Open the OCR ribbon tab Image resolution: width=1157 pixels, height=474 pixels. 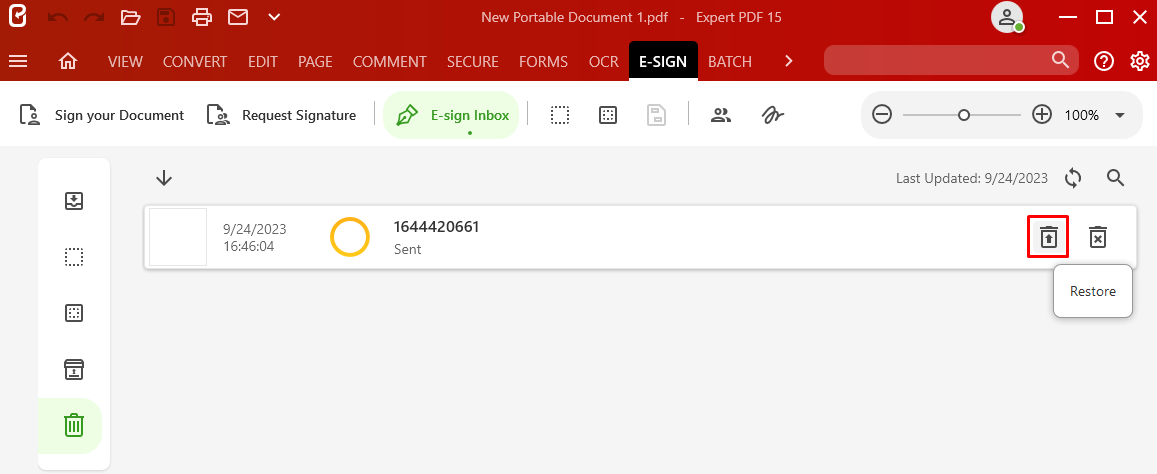(x=604, y=62)
